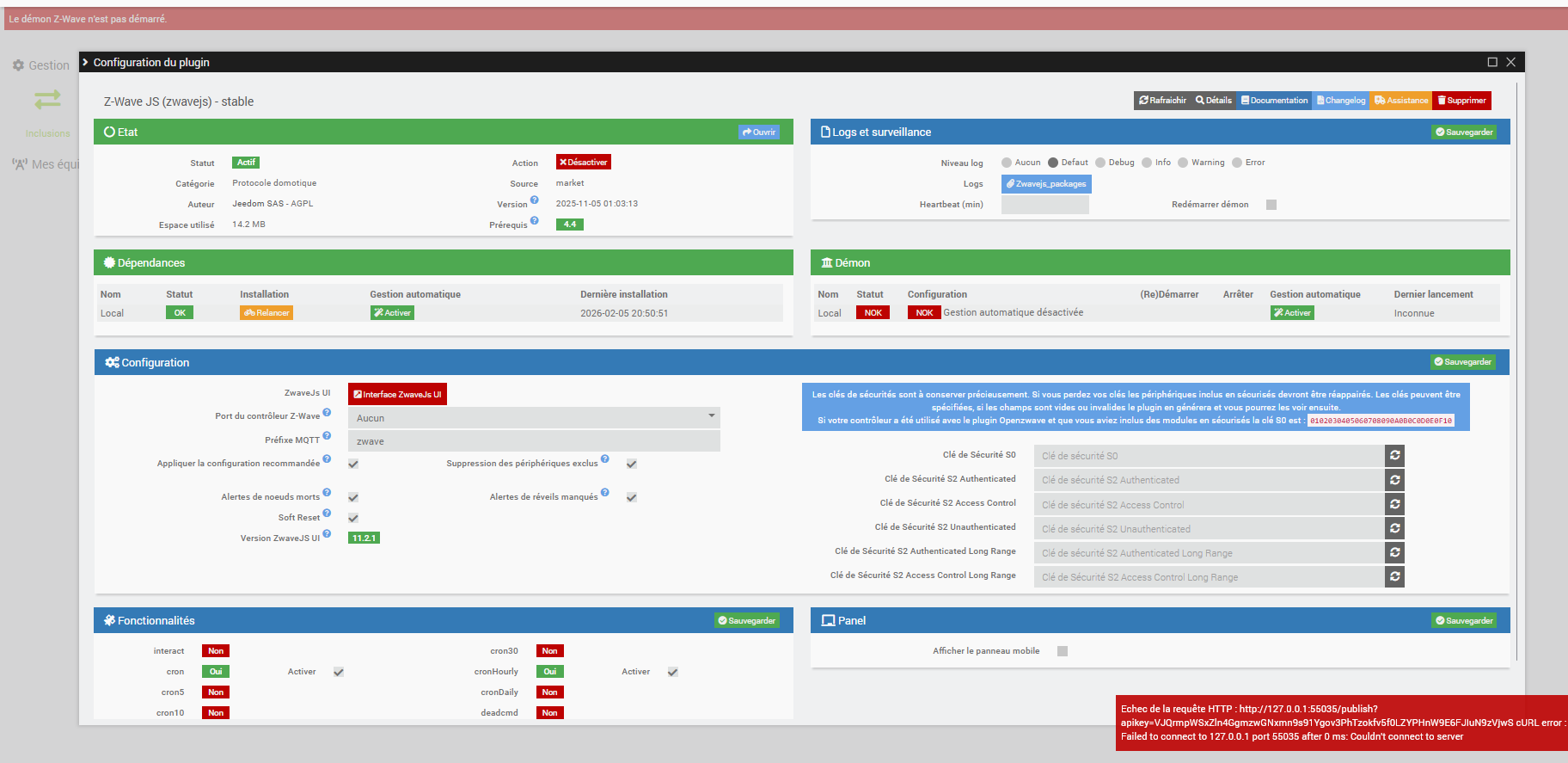Click Supprimer to delete the plugin
Image resolution: width=1568 pixels, height=763 pixels.
tap(1461, 101)
